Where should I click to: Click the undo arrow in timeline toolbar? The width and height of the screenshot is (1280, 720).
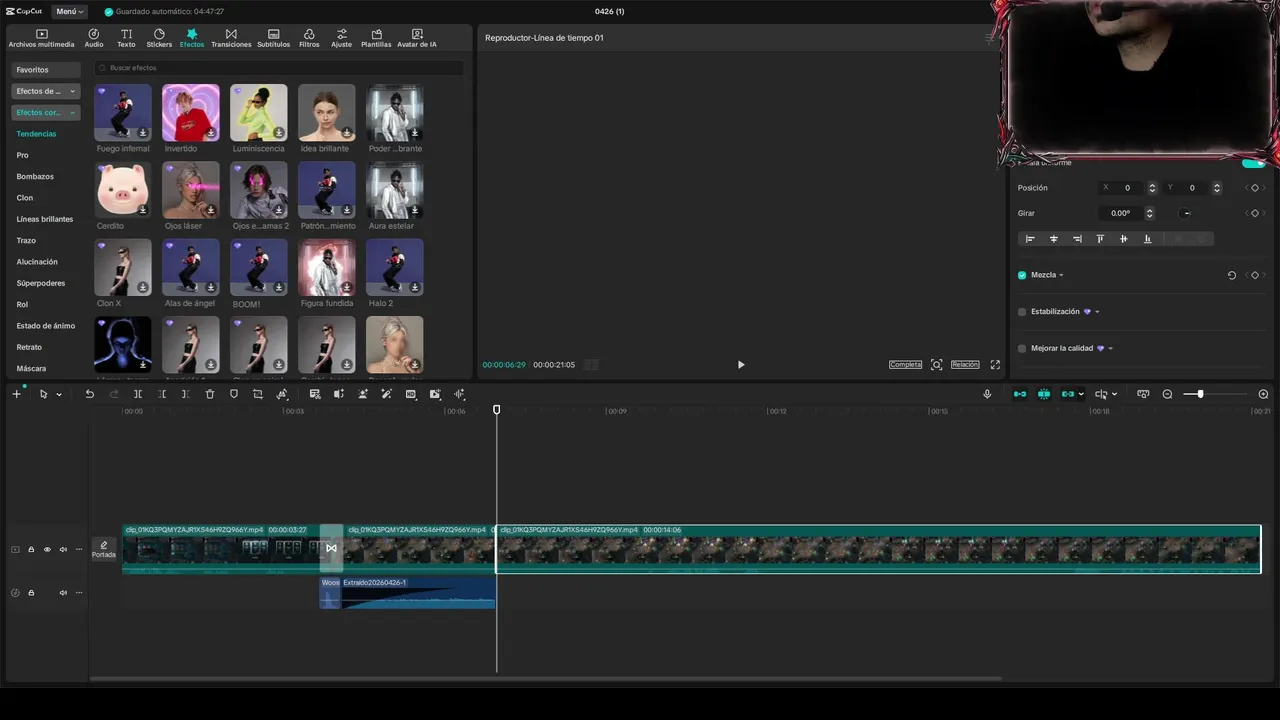[89, 394]
